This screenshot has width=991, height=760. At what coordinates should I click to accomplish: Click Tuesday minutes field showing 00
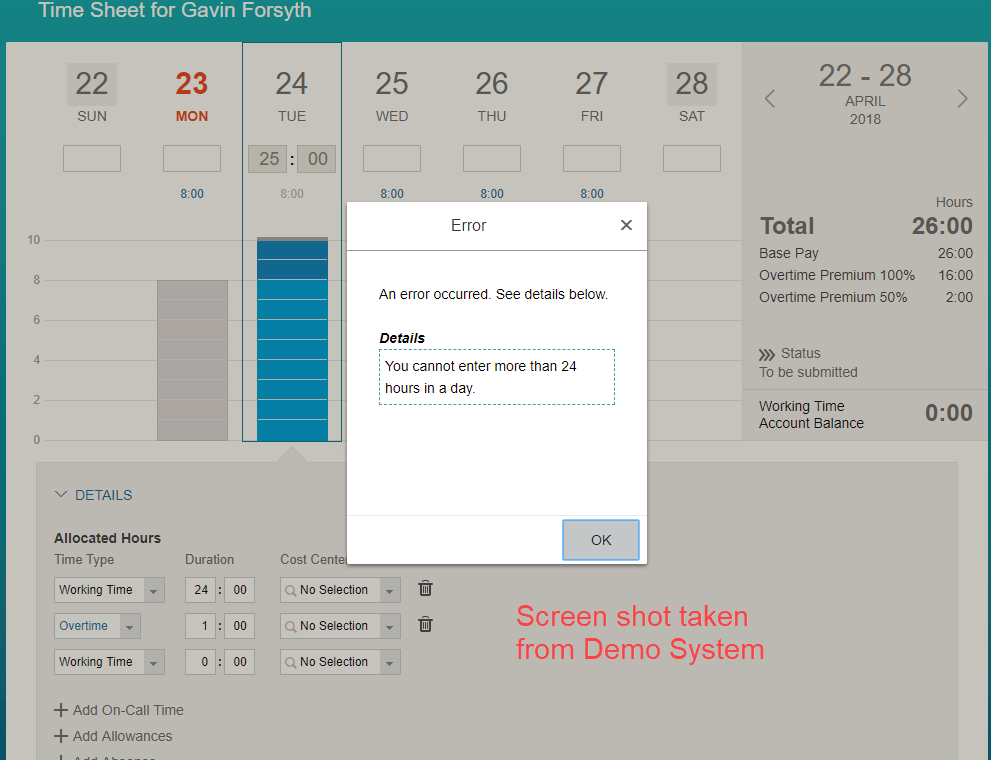click(317, 159)
